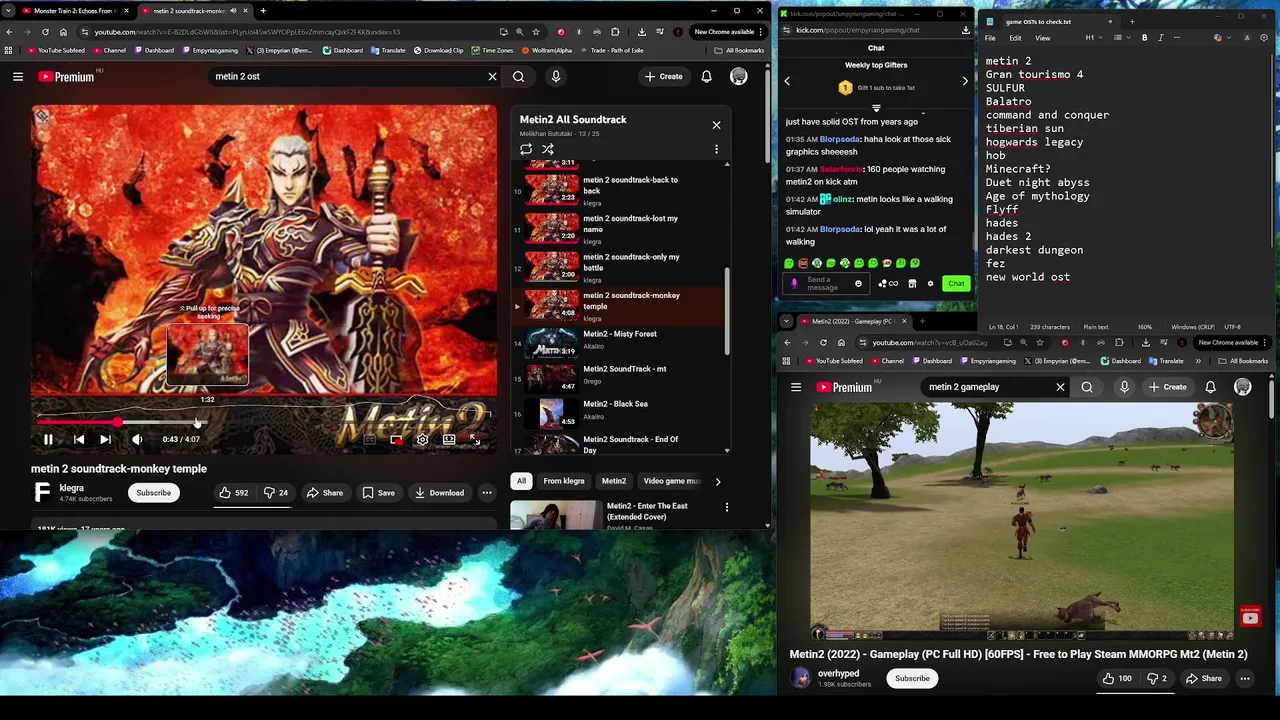This screenshot has height=720, width=1280.
Task: Go to YouTube Premium home logo, main window
Action: (67, 77)
